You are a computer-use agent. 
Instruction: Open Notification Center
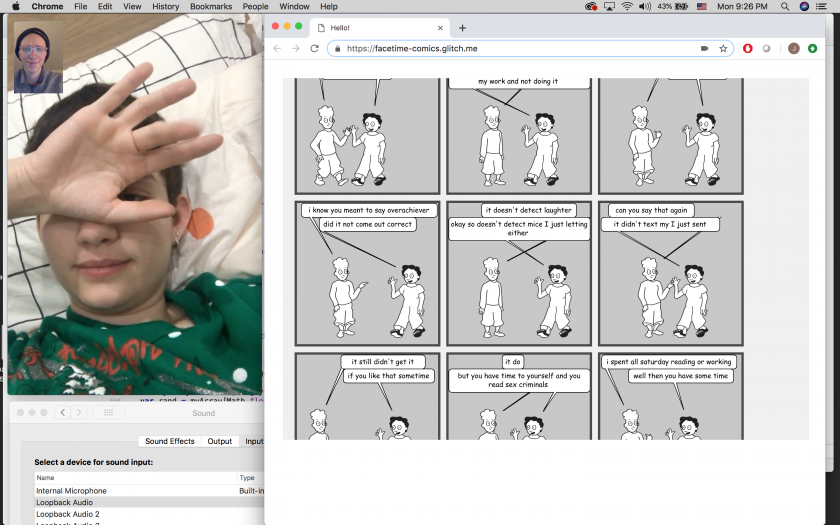coord(821,6)
